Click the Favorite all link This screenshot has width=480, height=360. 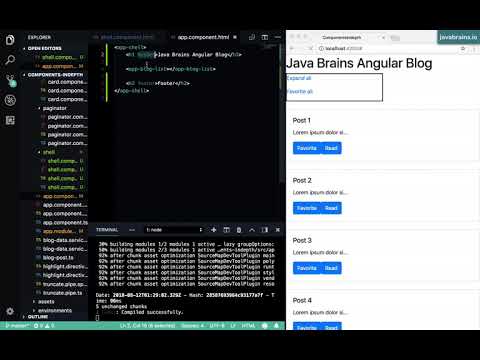pyautogui.click(x=300, y=91)
